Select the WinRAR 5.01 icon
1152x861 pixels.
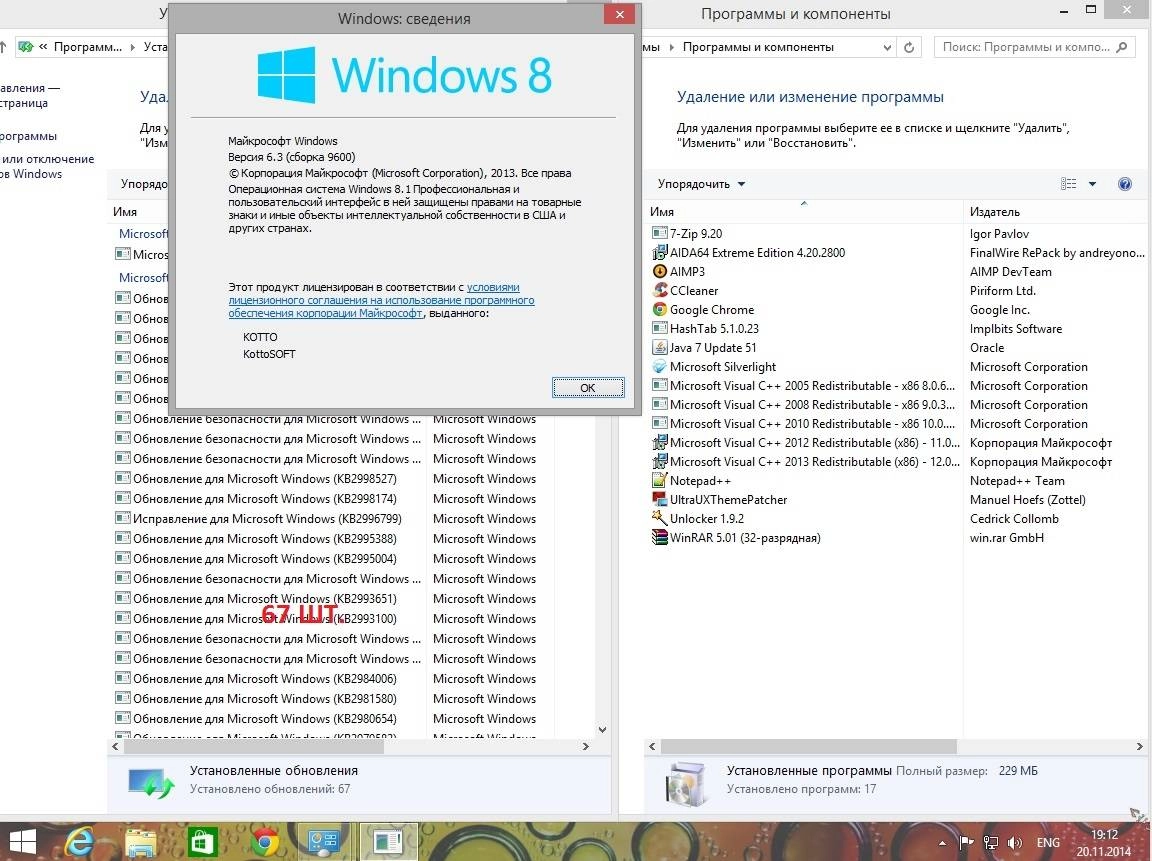(659, 538)
